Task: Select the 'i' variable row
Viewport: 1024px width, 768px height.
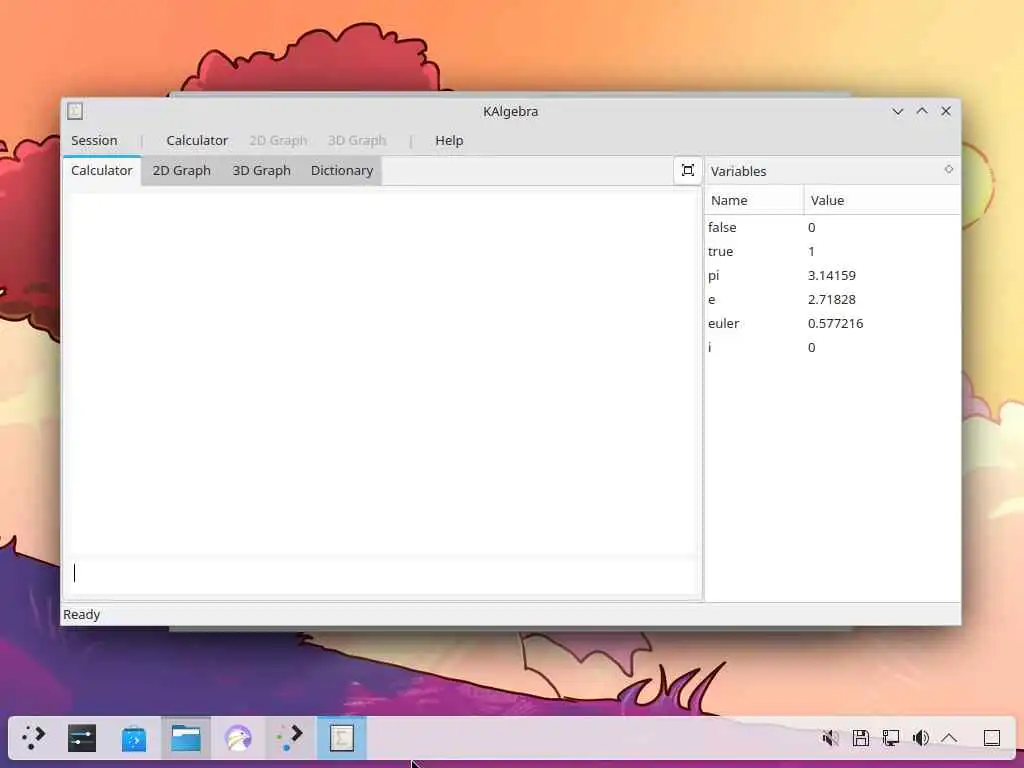Action: pyautogui.click(x=833, y=347)
